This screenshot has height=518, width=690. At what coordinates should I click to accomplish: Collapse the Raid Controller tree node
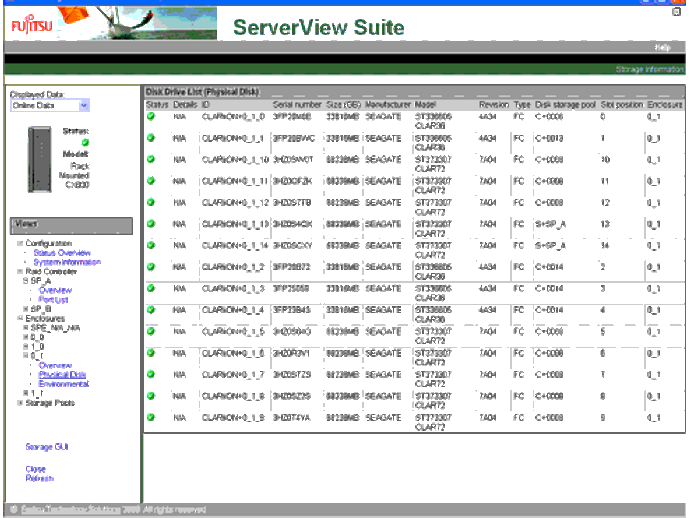[20, 272]
